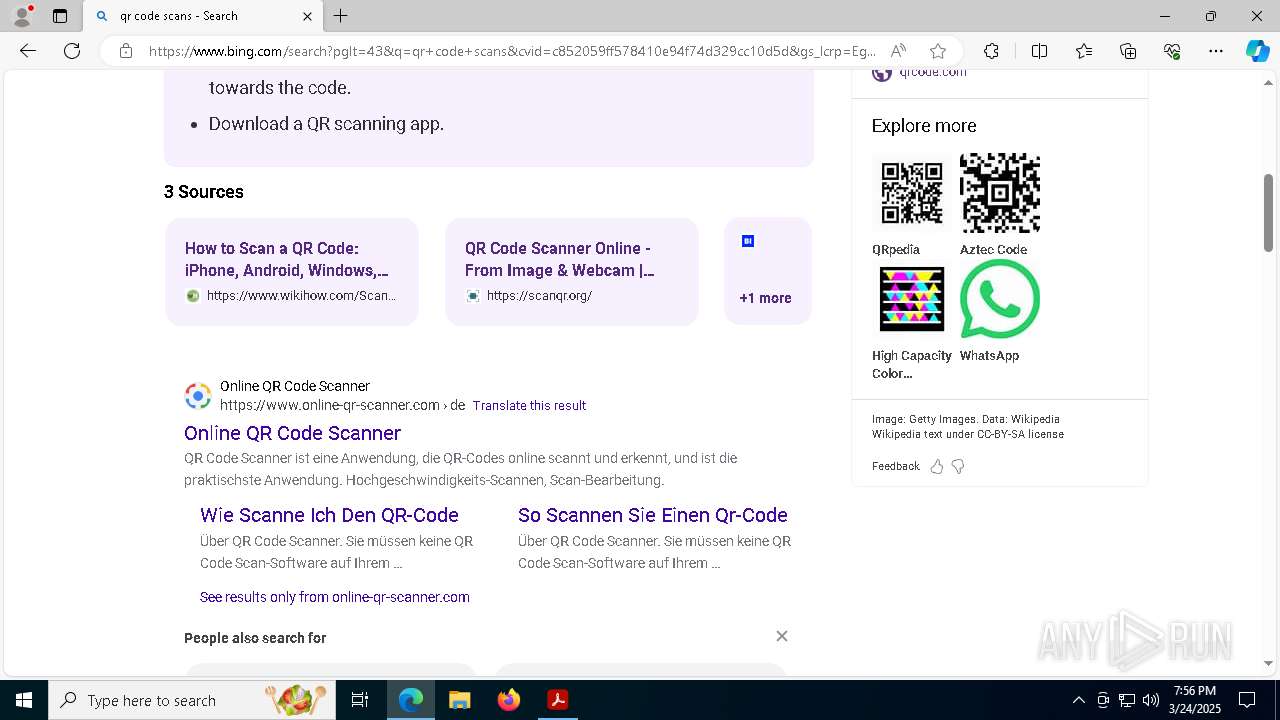This screenshot has width=1280, height=720.
Task: Open Online QR Code Scanner result title
Action: click(x=292, y=433)
